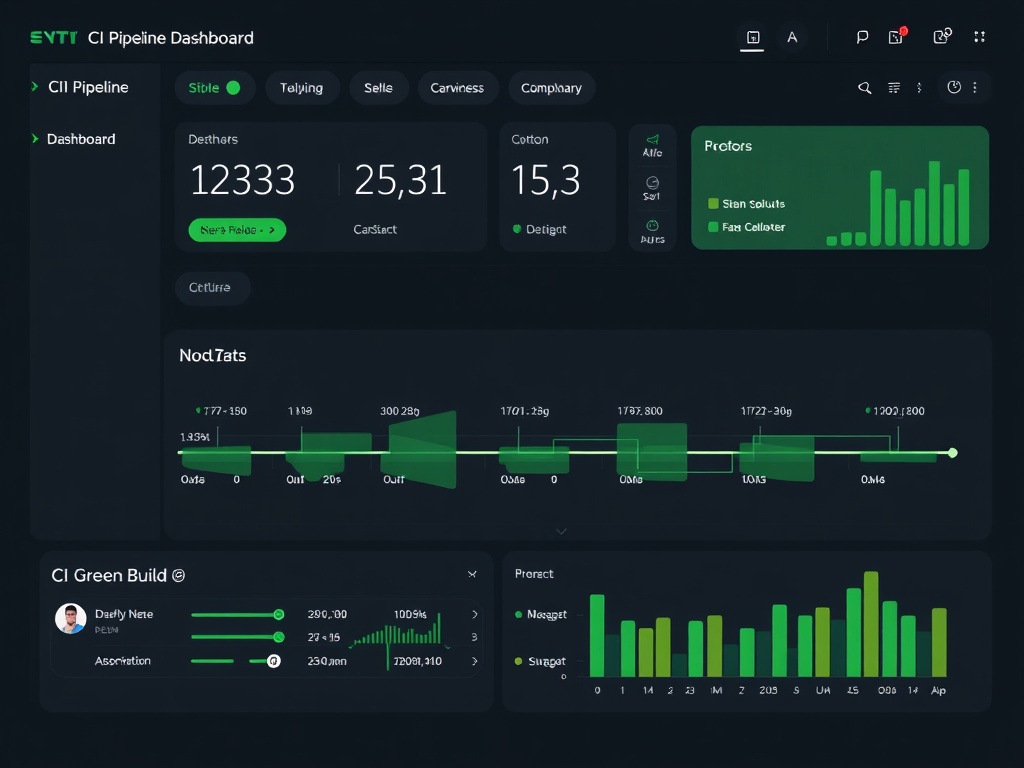Open the timer icon above the filter bar
The image size is (1024, 768).
click(954, 88)
